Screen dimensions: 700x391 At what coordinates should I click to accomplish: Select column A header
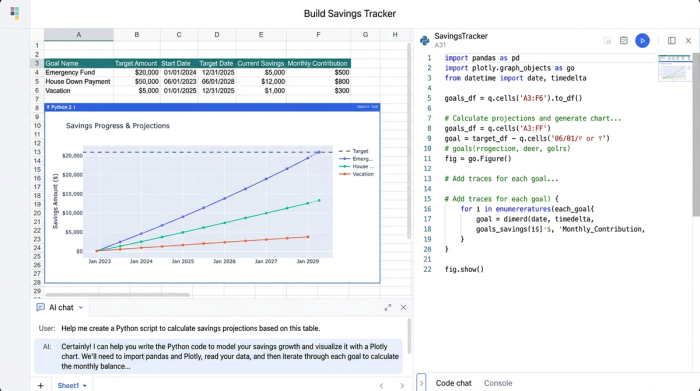[x=79, y=34]
